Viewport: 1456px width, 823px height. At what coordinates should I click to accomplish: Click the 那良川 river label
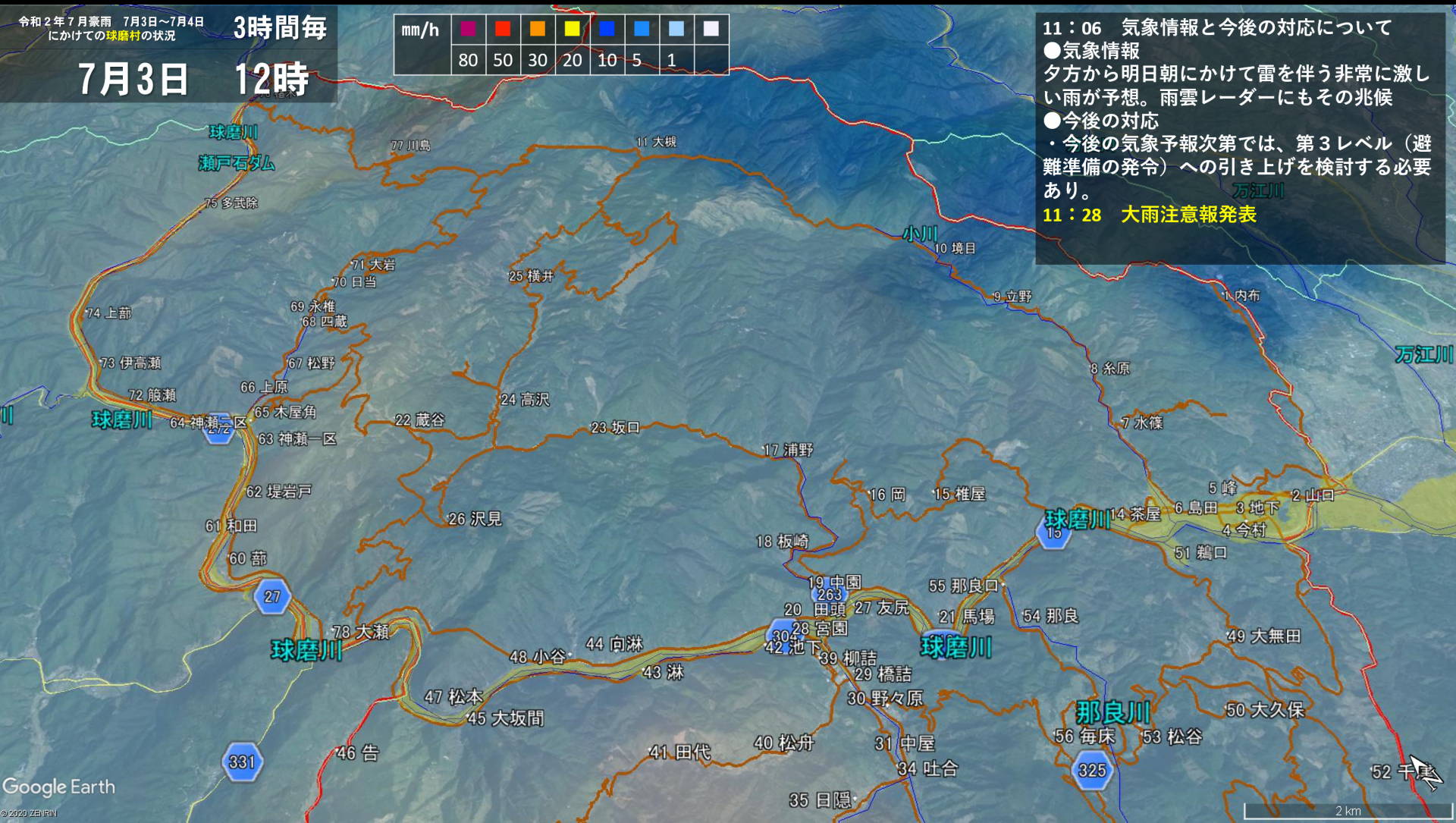(x=1112, y=713)
